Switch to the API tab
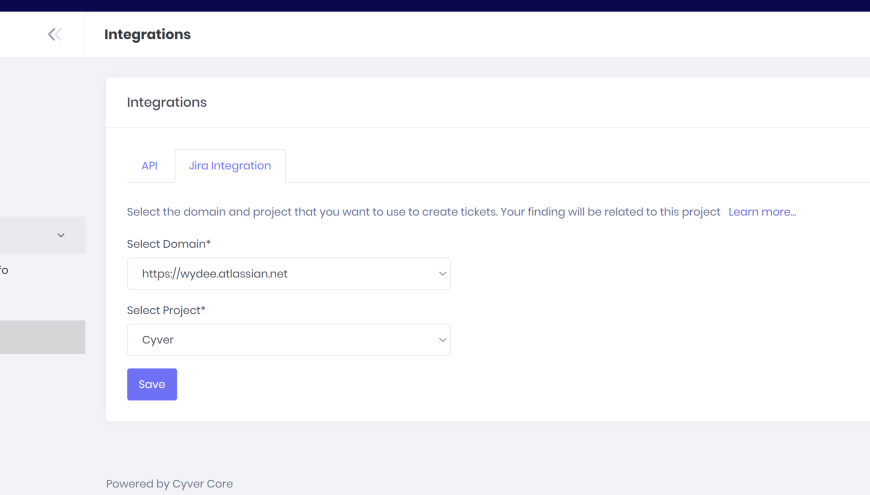 149,166
